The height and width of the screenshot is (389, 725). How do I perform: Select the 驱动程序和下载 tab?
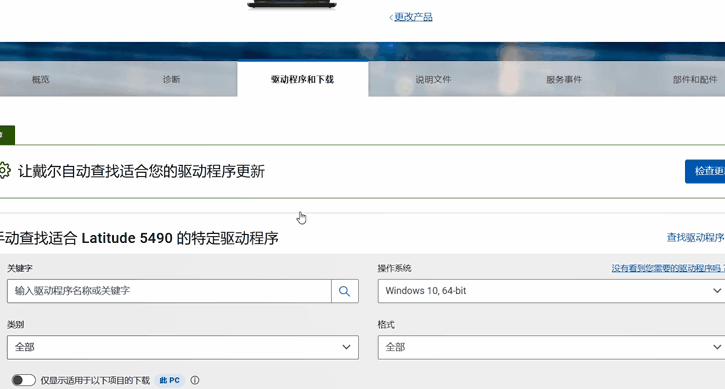[x=302, y=79]
